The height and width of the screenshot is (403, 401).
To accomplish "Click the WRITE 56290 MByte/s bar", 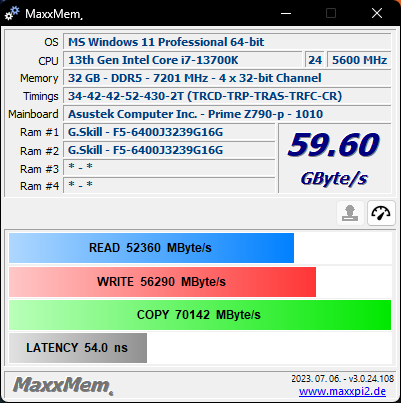I will [162, 282].
